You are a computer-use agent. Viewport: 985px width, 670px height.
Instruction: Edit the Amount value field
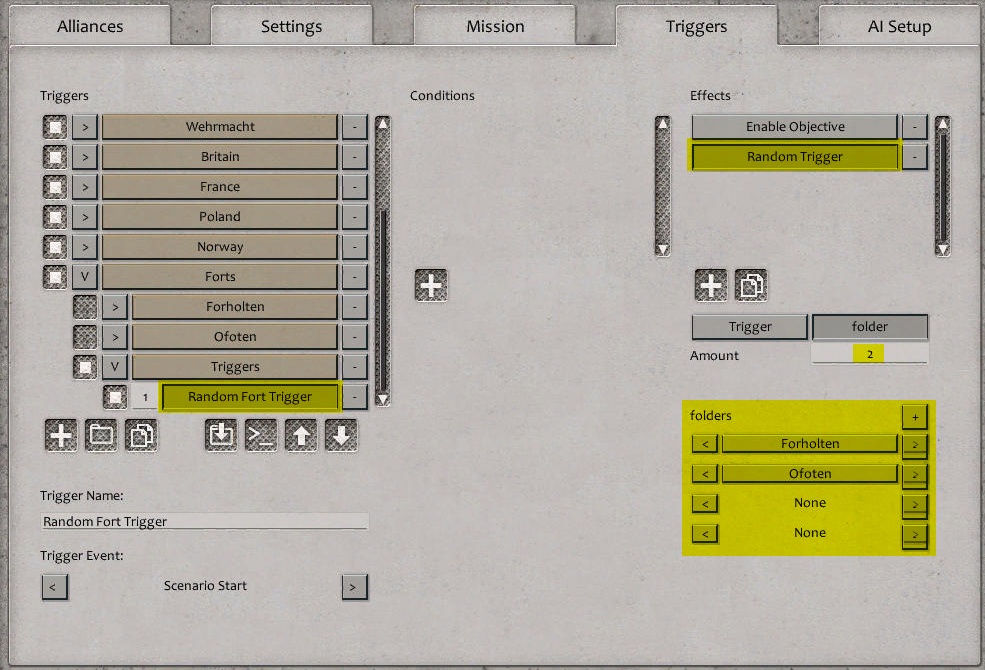[869, 355]
